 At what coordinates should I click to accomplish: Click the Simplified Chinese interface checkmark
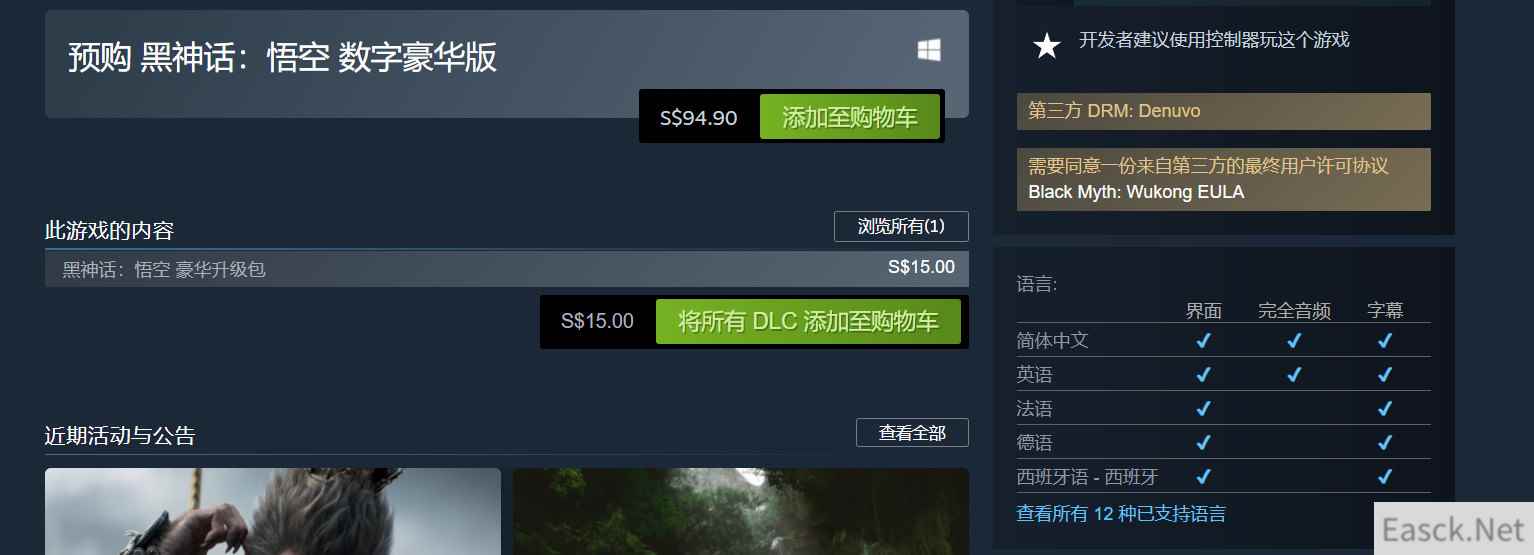pos(1203,341)
